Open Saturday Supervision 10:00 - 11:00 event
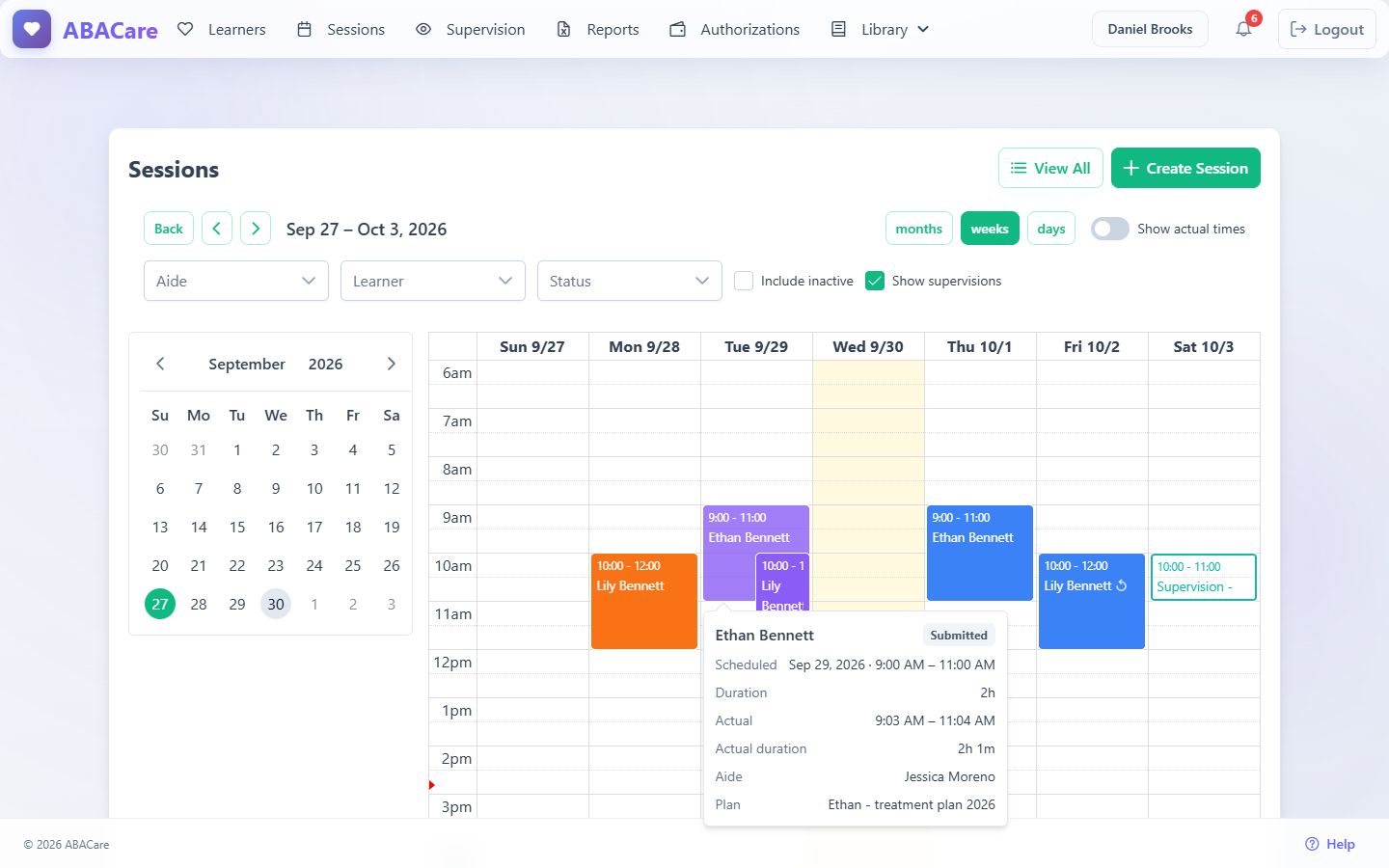Screen dimensions: 1389x868 coord(1204,577)
